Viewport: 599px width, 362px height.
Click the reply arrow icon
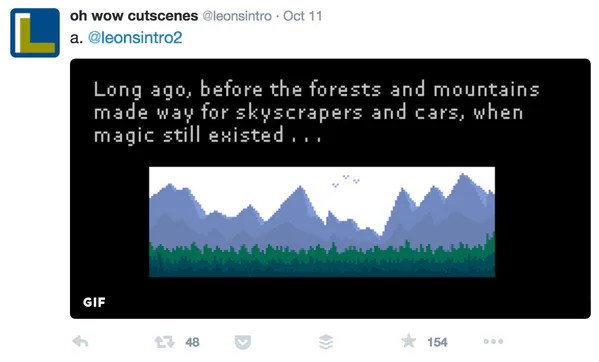(x=80, y=341)
